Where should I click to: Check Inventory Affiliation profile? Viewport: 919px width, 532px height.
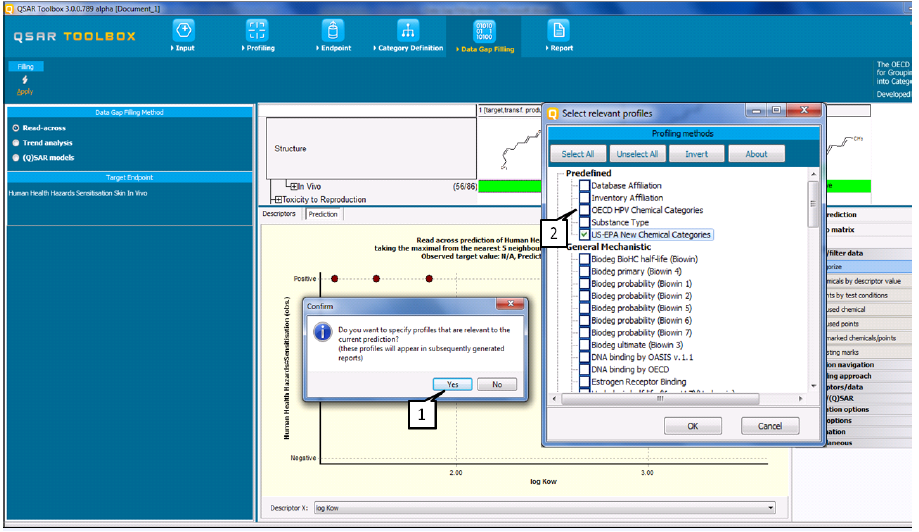coord(584,197)
